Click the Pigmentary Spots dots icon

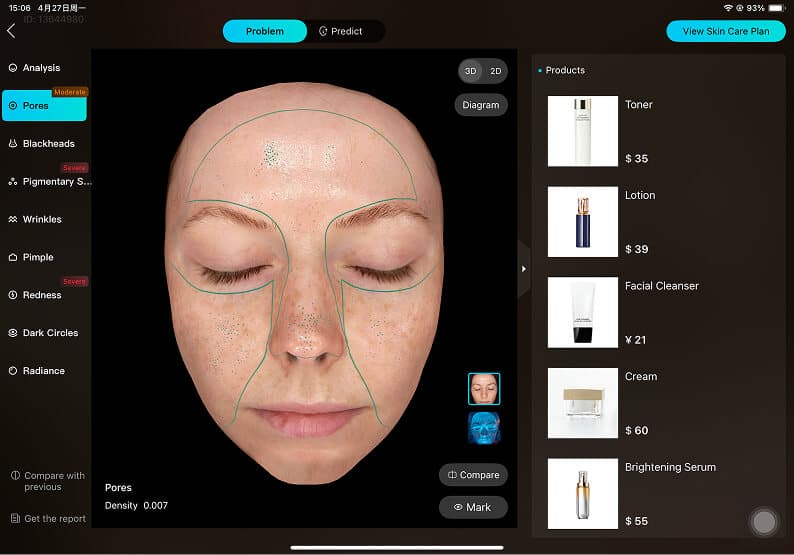(13, 182)
